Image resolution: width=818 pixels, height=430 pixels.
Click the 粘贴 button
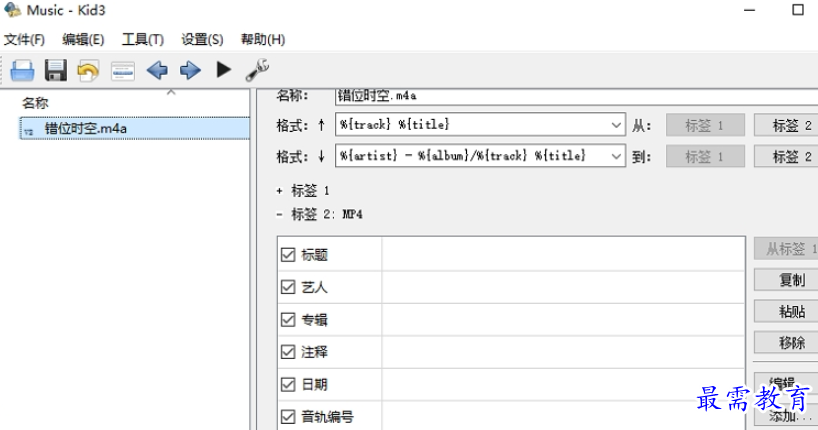[x=786, y=312]
